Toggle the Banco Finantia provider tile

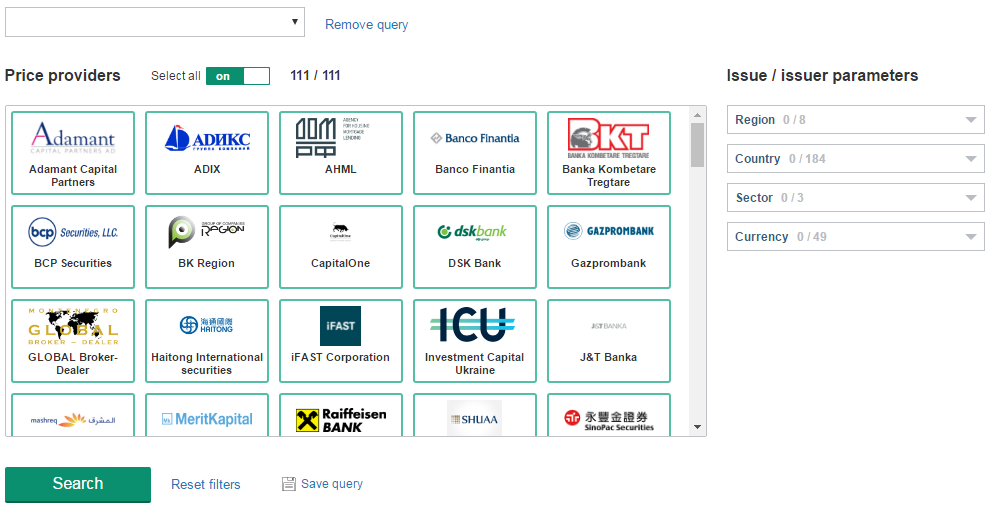(x=475, y=153)
